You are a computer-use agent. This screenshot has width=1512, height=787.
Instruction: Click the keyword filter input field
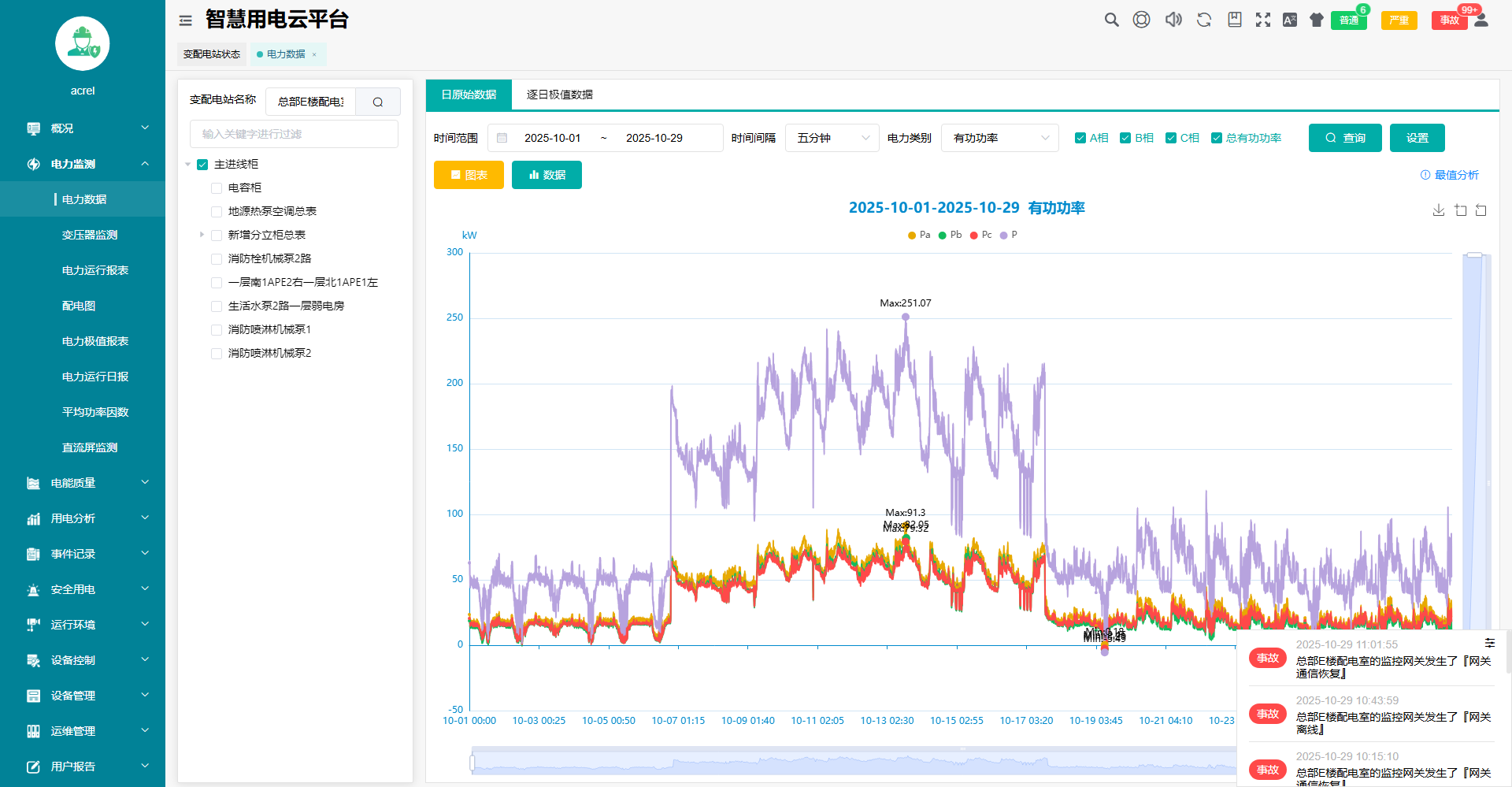294,134
